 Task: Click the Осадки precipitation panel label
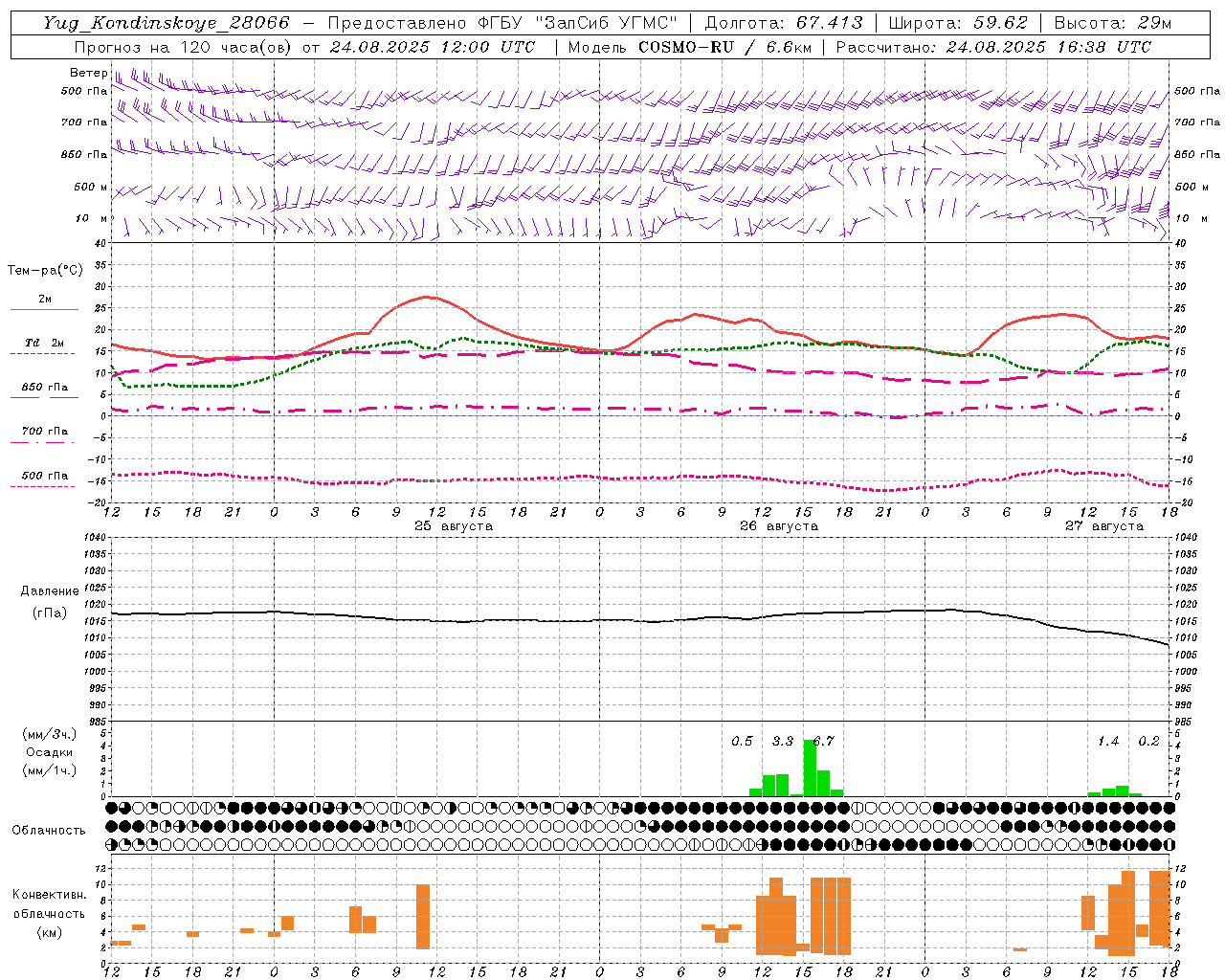click(50, 752)
